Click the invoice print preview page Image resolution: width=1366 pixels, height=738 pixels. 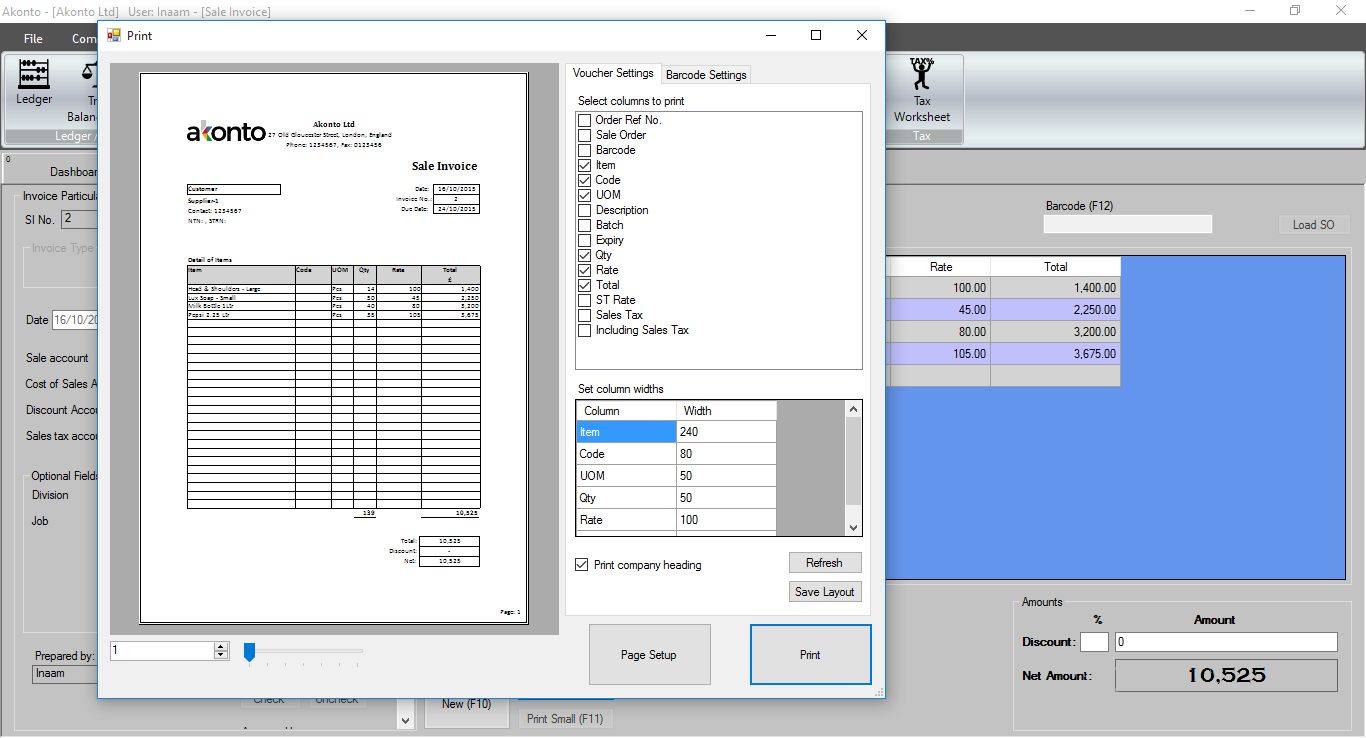pyautogui.click(x=333, y=348)
